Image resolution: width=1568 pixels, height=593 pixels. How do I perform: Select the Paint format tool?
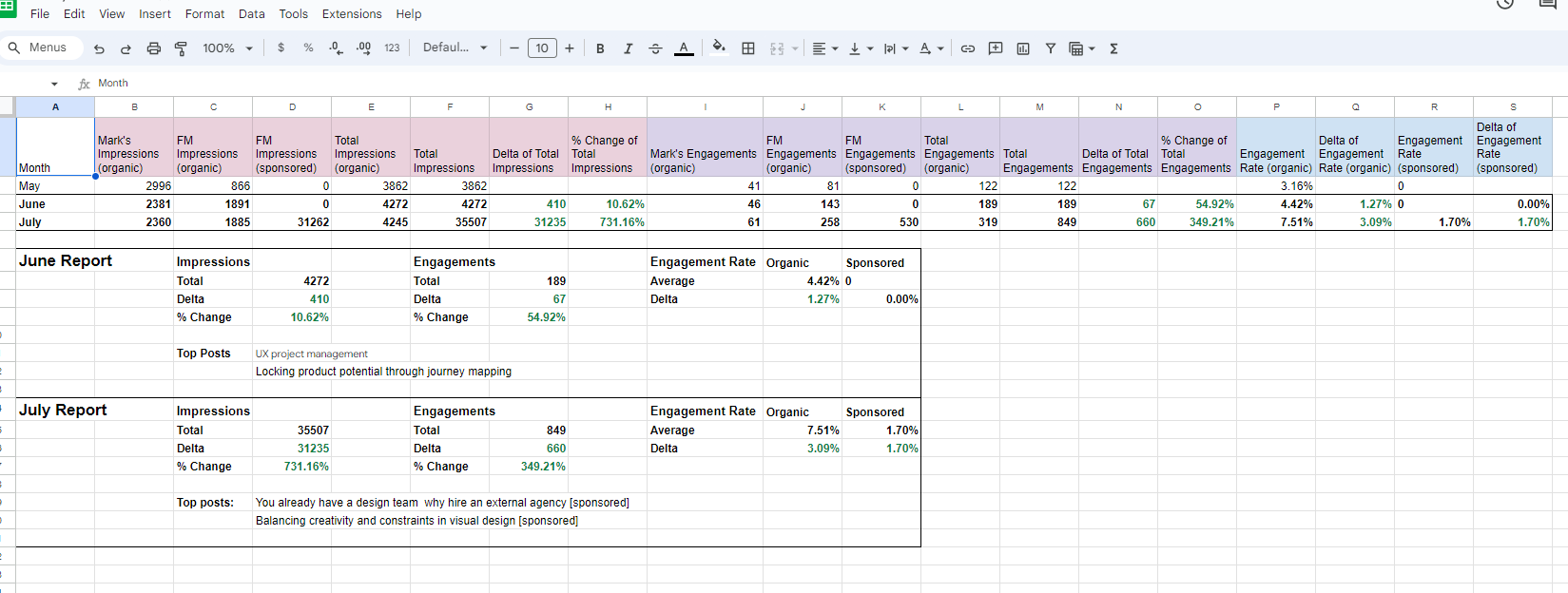pos(181,48)
